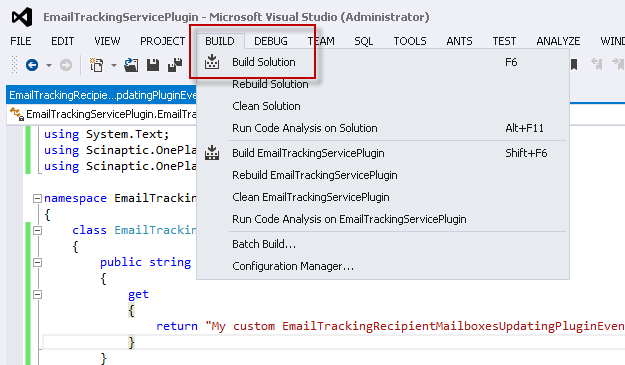Switch to EmailTrackingRecipie... document tab
The width and height of the screenshot is (625, 365).
(102, 95)
